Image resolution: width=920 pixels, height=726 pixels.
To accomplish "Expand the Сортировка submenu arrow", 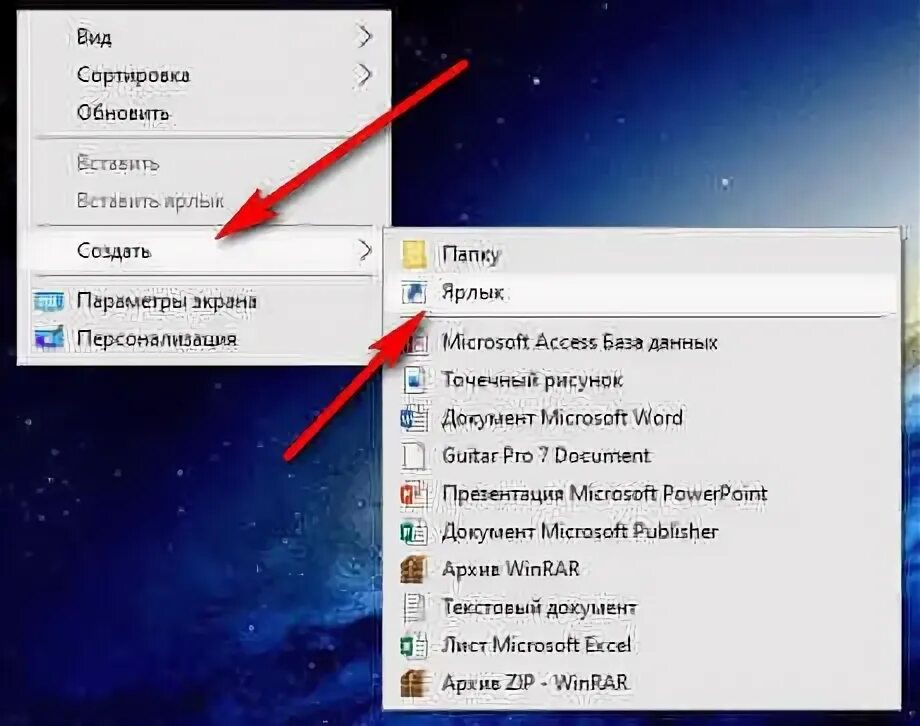I will click(x=364, y=75).
